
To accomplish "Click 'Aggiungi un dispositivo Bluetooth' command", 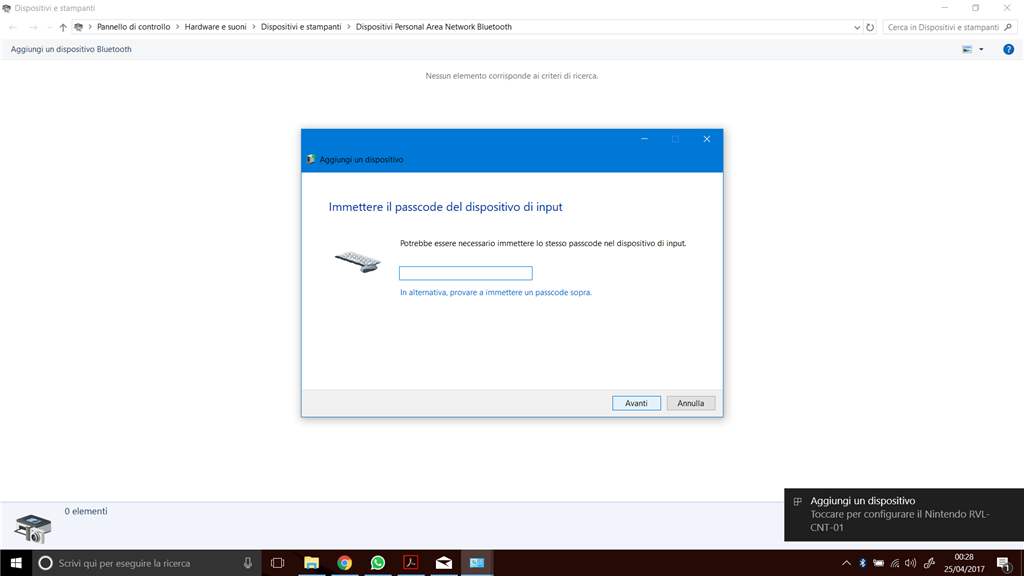I will pos(71,49).
